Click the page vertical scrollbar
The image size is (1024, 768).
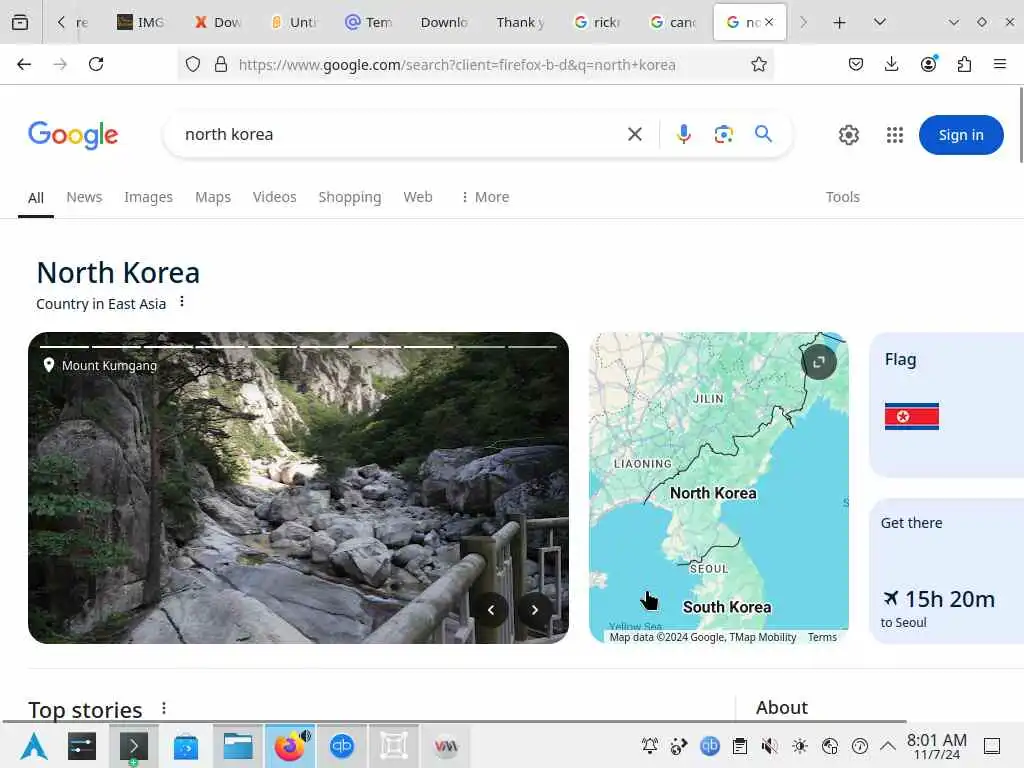pyautogui.click(x=1021, y=124)
